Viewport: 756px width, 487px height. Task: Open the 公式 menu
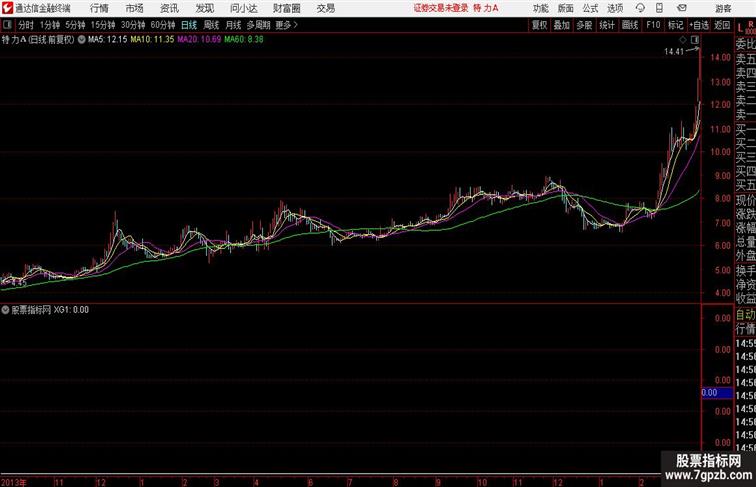tap(590, 8)
